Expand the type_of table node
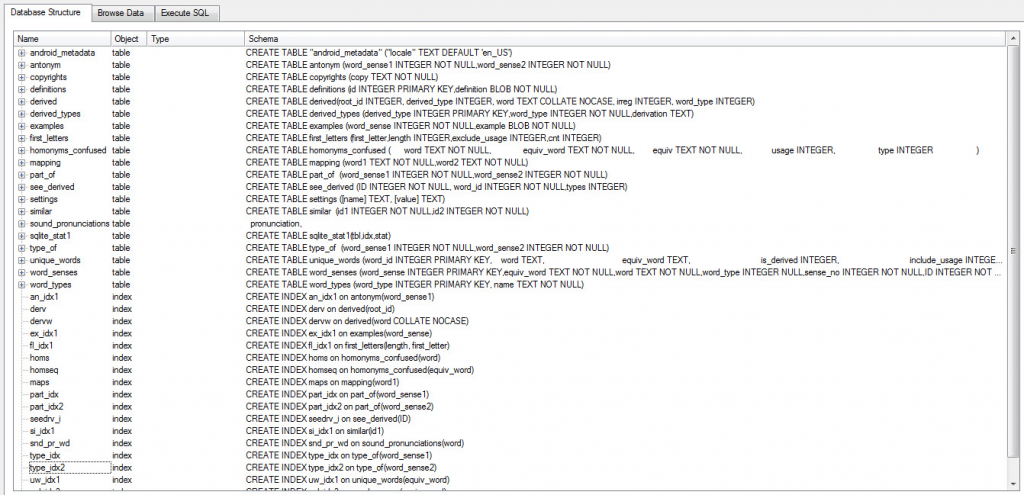 [x=21, y=248]
